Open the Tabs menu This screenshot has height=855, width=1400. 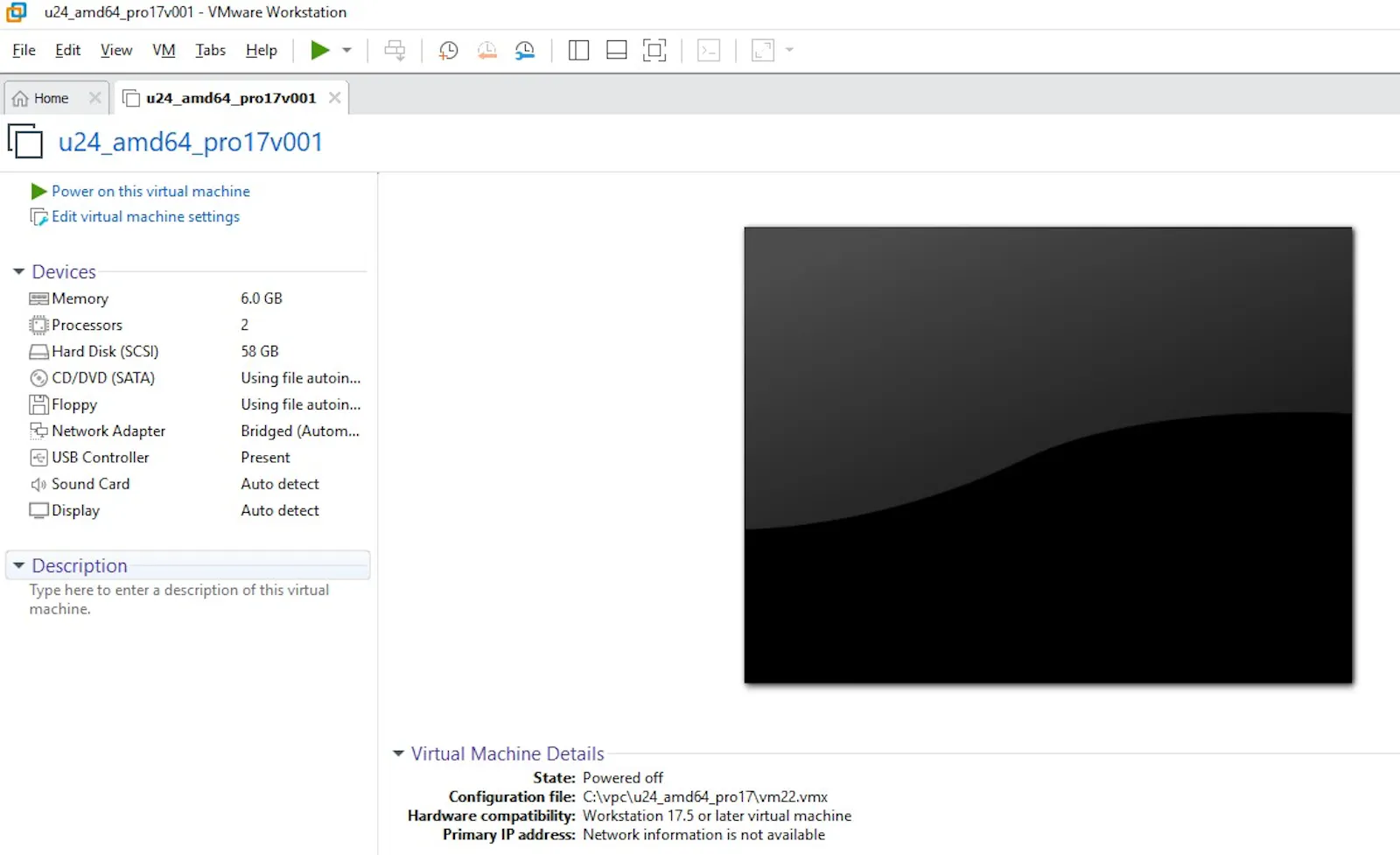point(210,51)
